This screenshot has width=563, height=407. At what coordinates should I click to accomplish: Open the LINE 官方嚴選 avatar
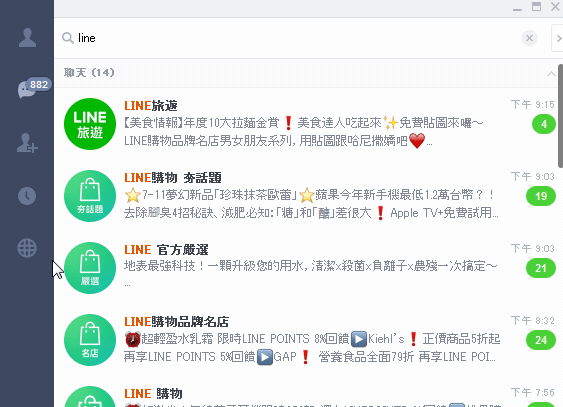coord(90,268)
